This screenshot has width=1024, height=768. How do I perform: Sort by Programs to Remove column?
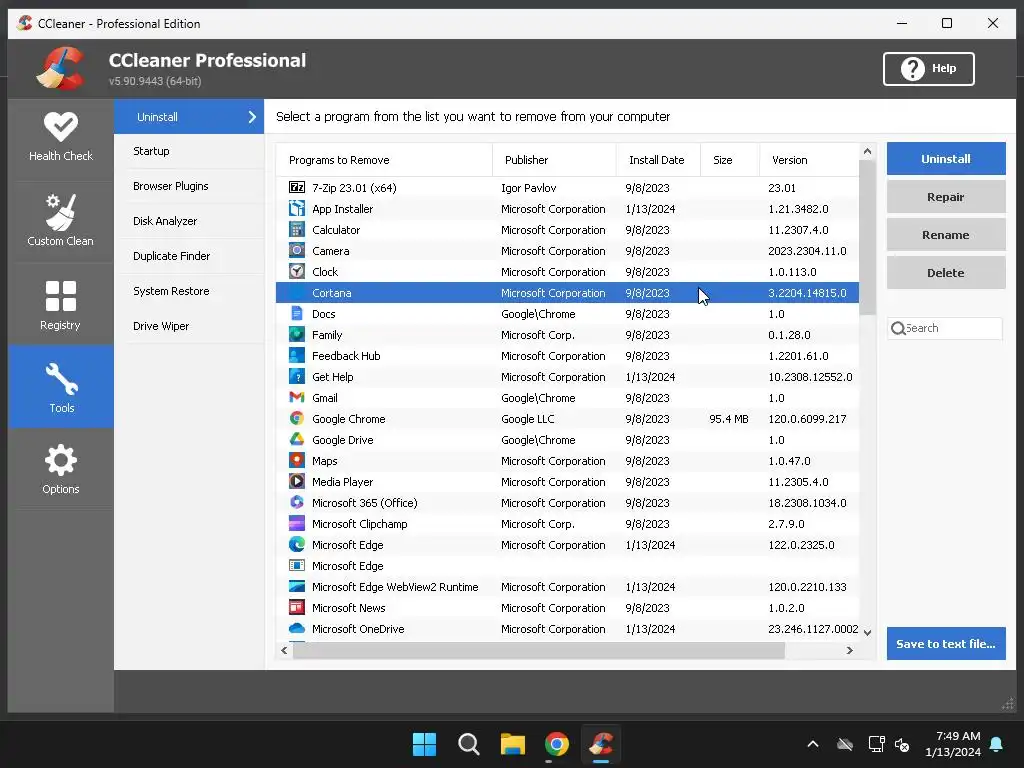pyautogui.click(x=384, y=160)
